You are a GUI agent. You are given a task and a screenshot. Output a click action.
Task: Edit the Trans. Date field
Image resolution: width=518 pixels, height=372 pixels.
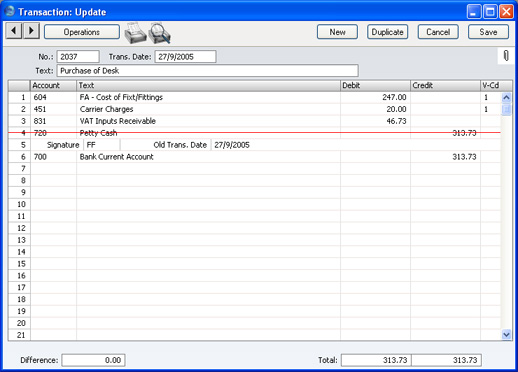click(185, 57)
